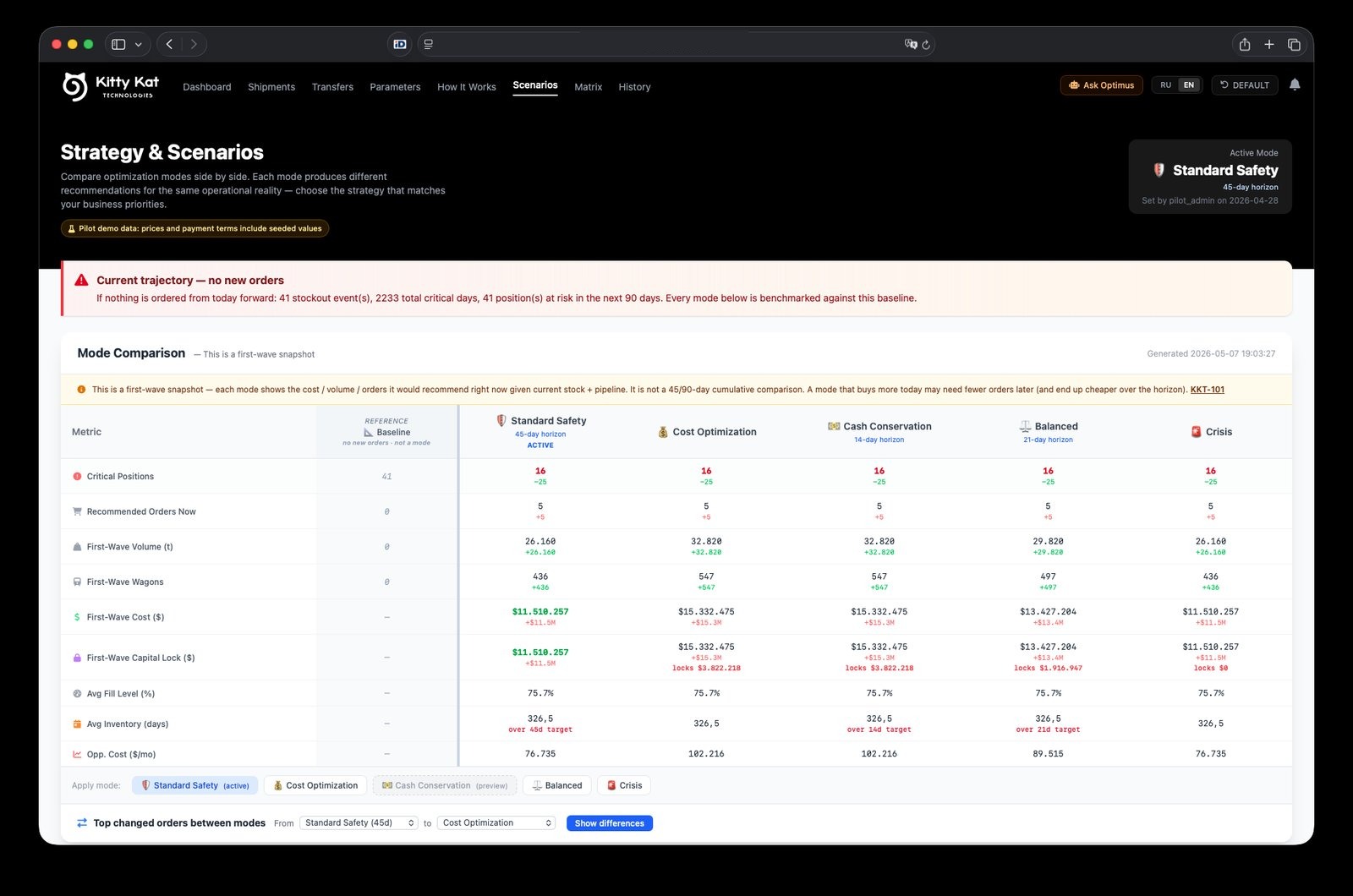
Task: Click the translate icon in address bar
Action: [910, 44]
